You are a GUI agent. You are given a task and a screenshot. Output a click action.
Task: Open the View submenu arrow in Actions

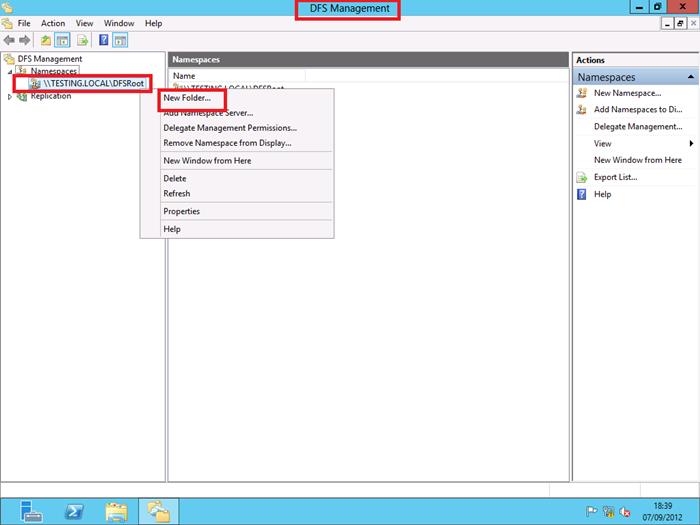pyautogui.click(x=691, y=143)
